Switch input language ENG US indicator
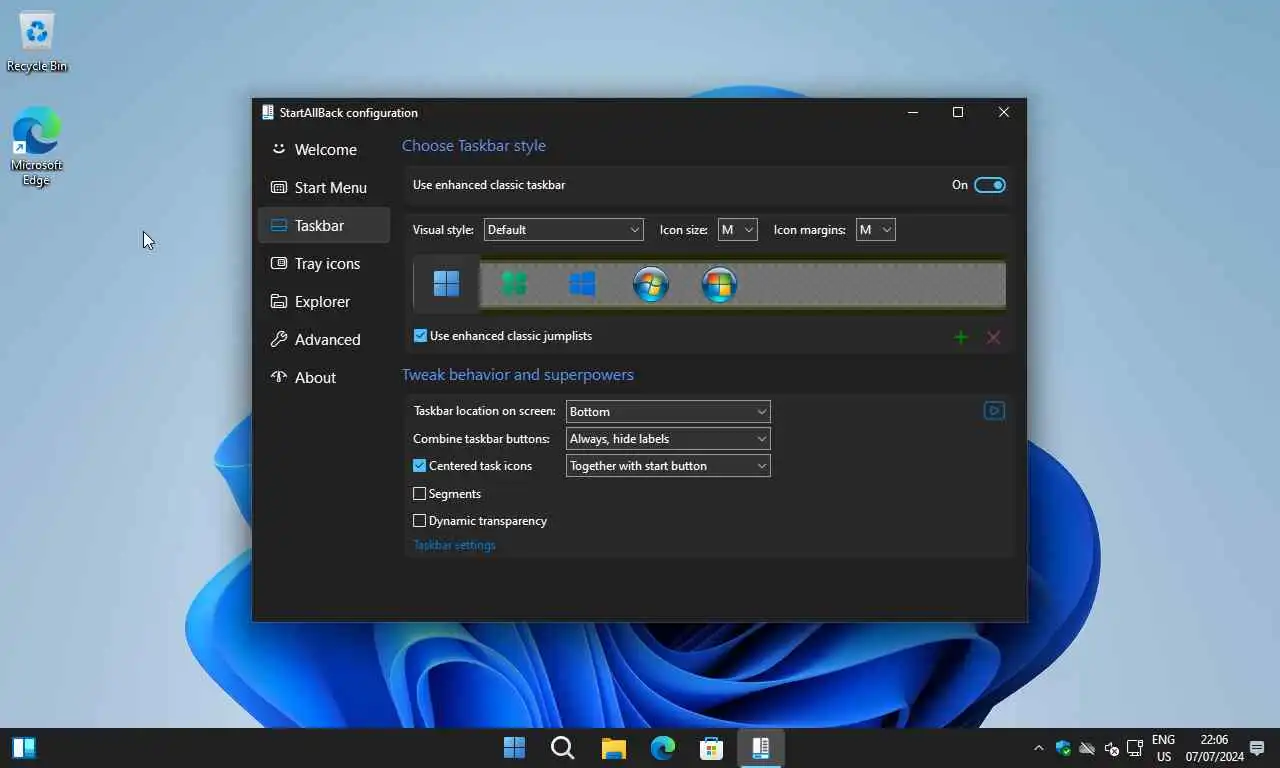This screenshot has height=768, width=1280. coord(1163,748)
